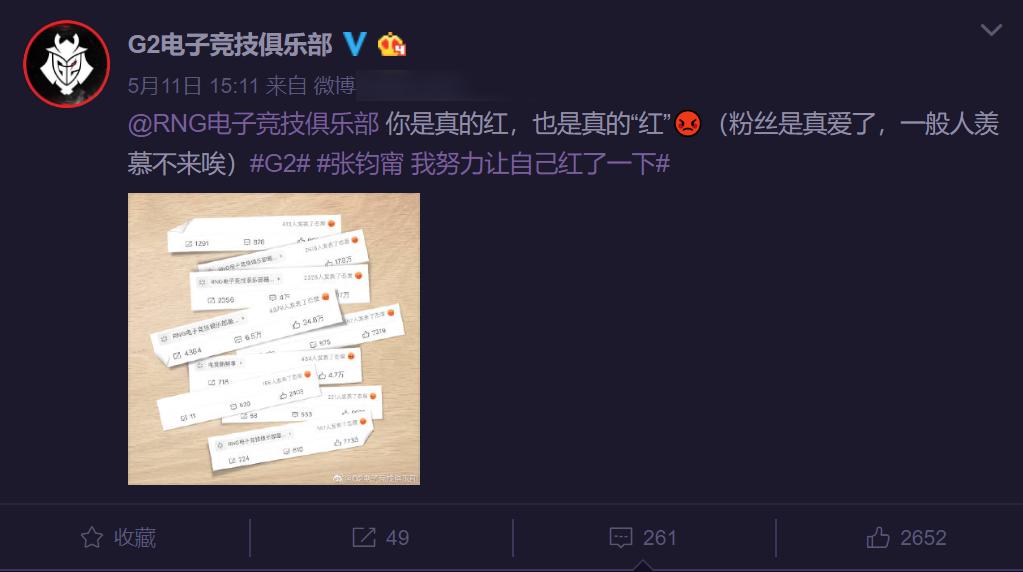
Task: Open the G2电子竞技俱乐部 profile name
Action: (x=230, y=44)
